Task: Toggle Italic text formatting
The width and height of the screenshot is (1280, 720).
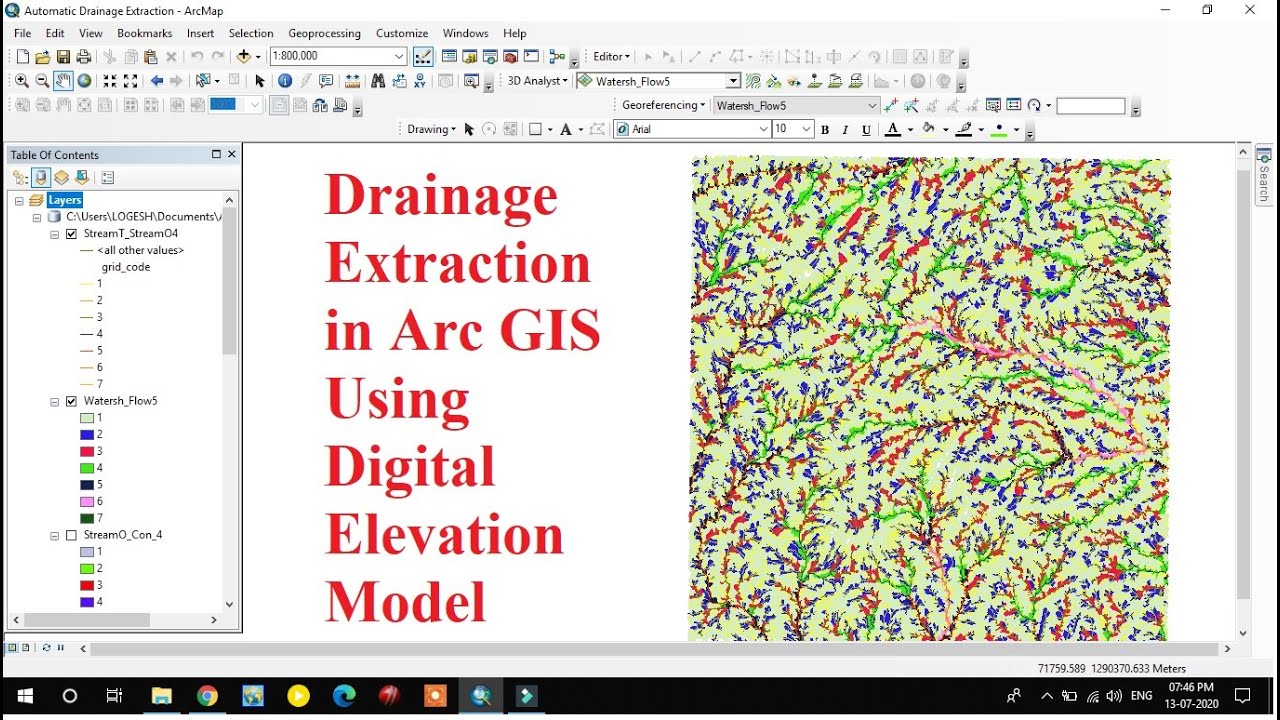Action: [845, 129]
